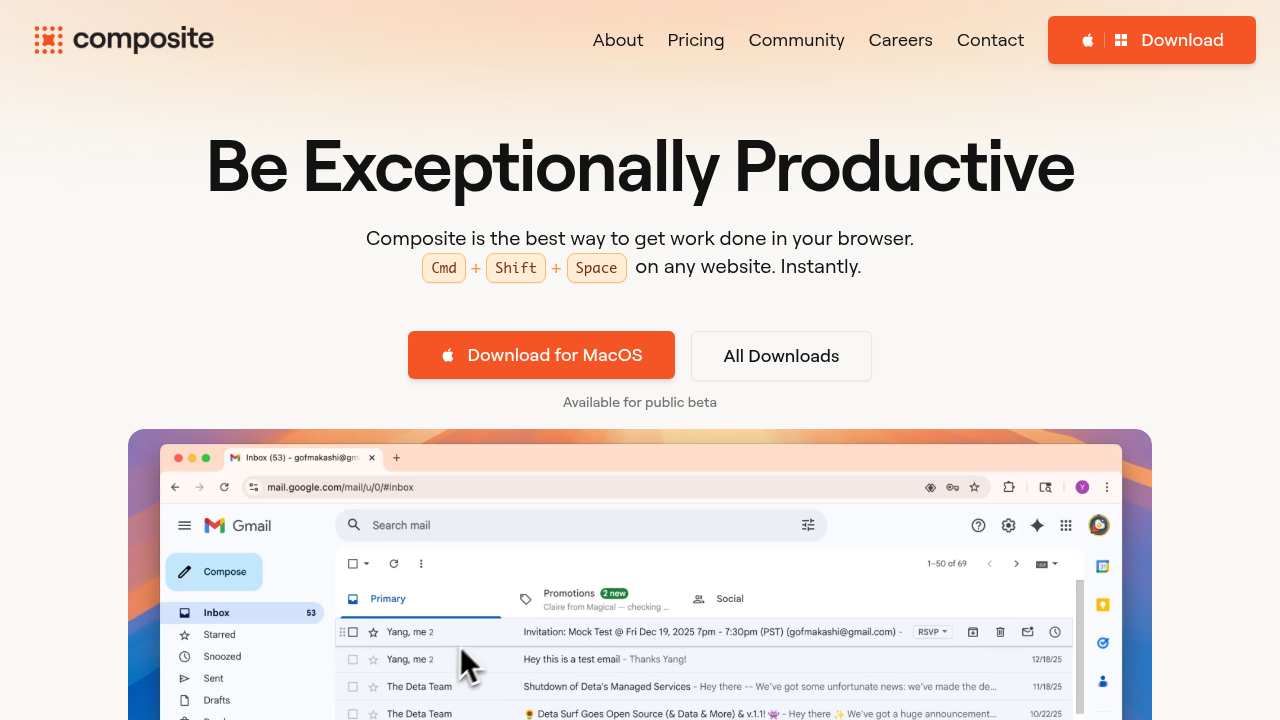The image size is (1280, 720).
Task: Open Gmail settings gear icon
Action: coord(1008,526)
